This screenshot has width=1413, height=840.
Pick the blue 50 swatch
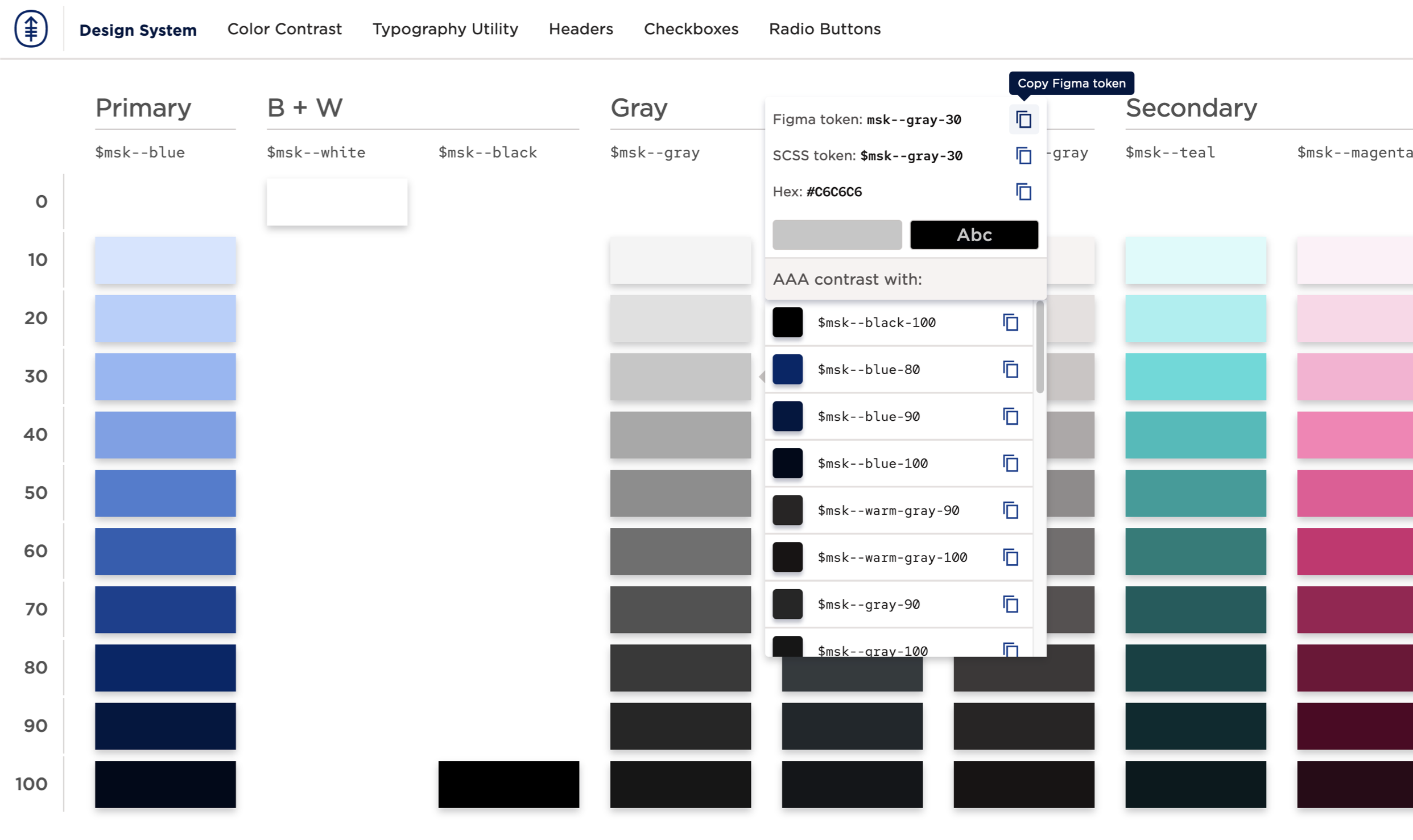(x=166, y=493)
